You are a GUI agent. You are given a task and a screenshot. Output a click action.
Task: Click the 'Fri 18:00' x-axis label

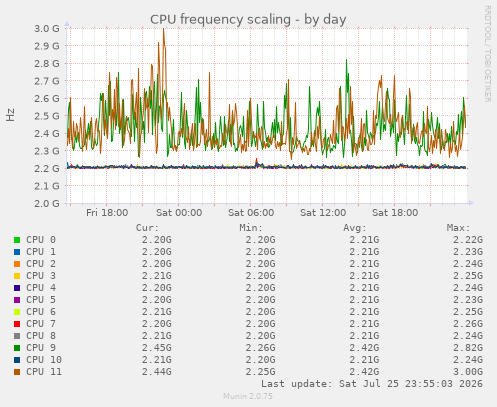(x=107, y=213)
